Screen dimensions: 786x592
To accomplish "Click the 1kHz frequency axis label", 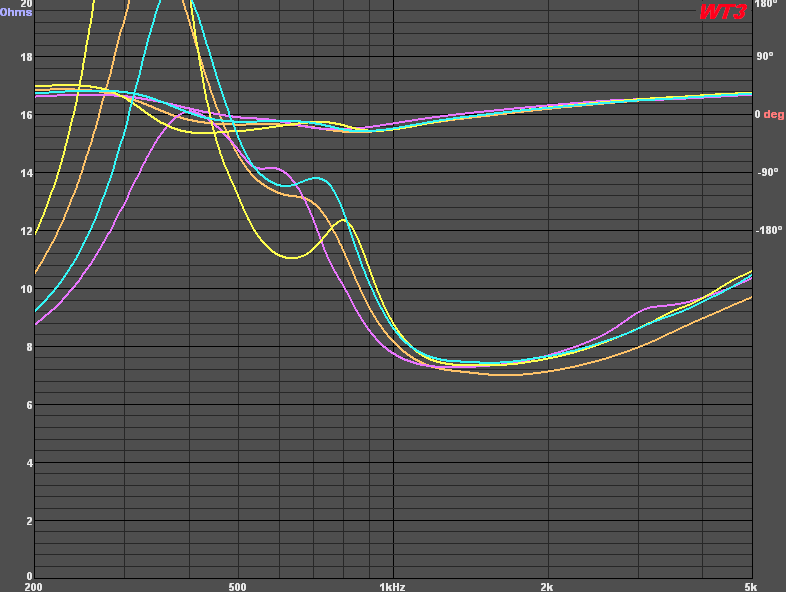I will tap(392, 587).
